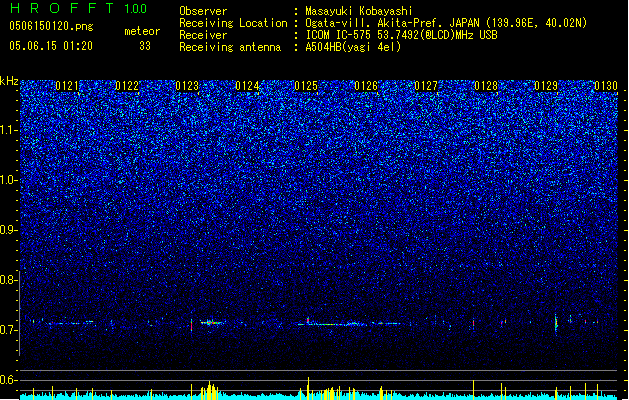
Task: Click the meteor count value 33
Action: tap(145, 46)
